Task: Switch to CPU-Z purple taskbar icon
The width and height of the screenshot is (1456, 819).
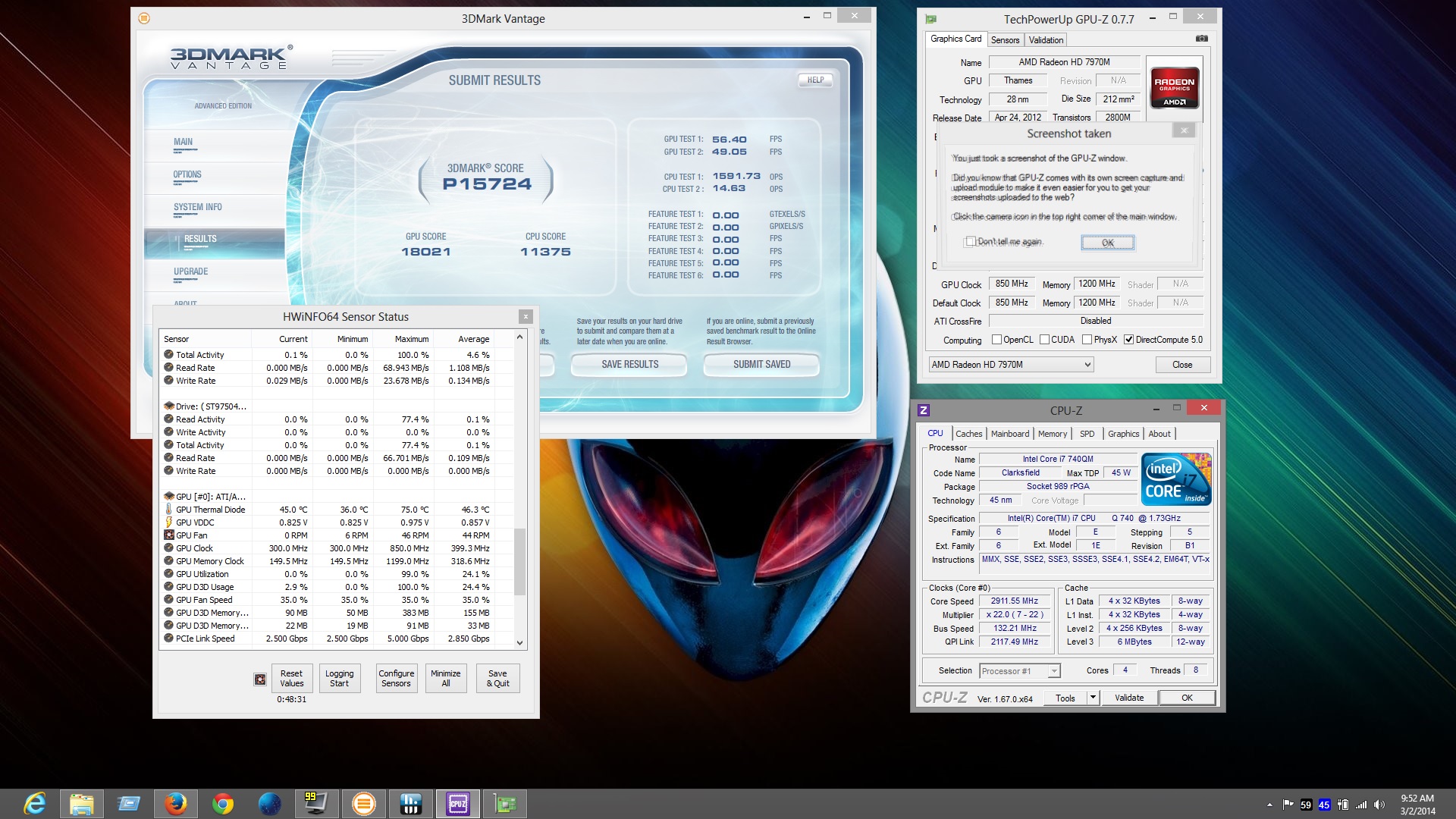Action: click(458, 804)
